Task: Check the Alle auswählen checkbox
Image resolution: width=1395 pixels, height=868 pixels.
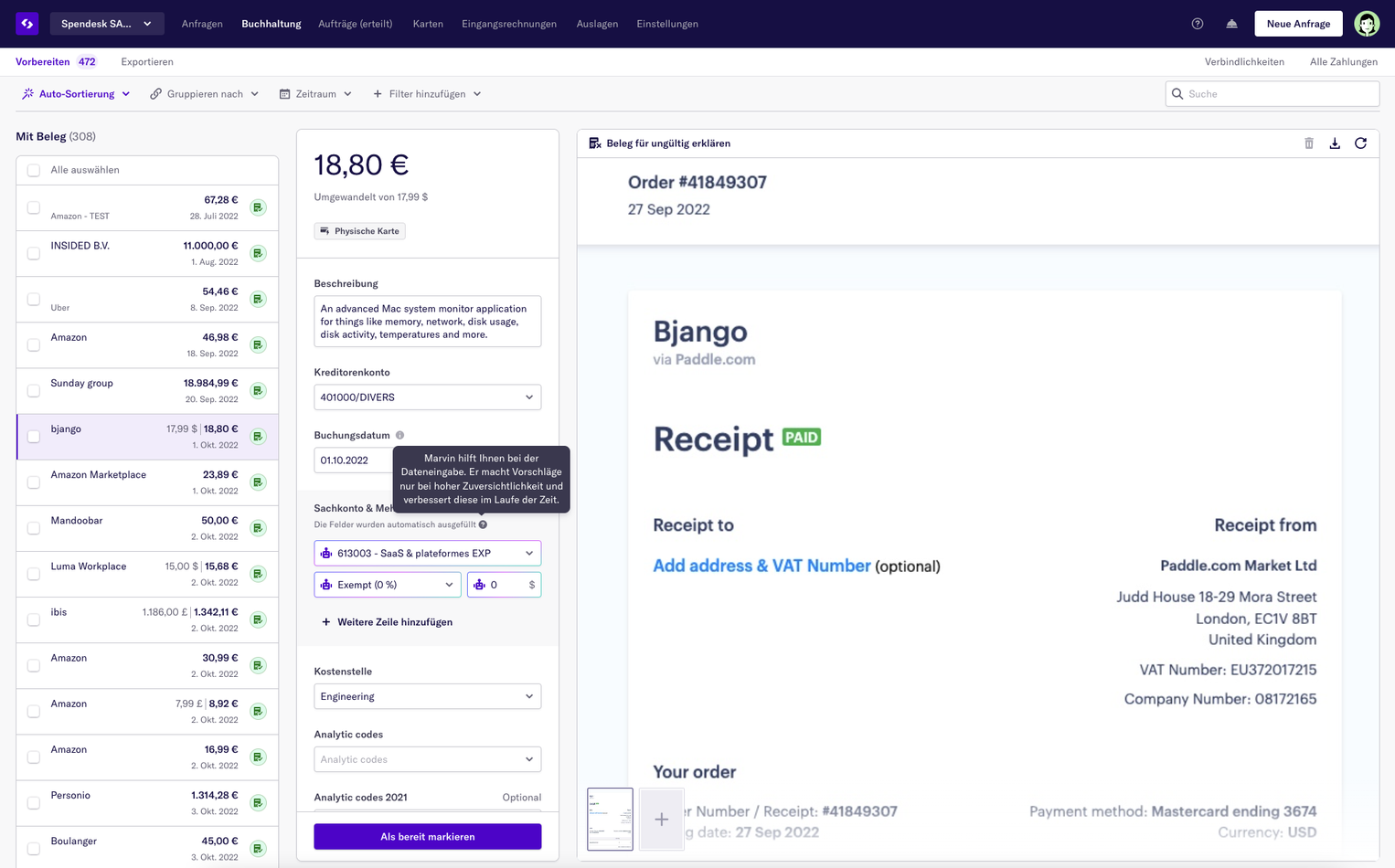Action: tap(34, 170)
